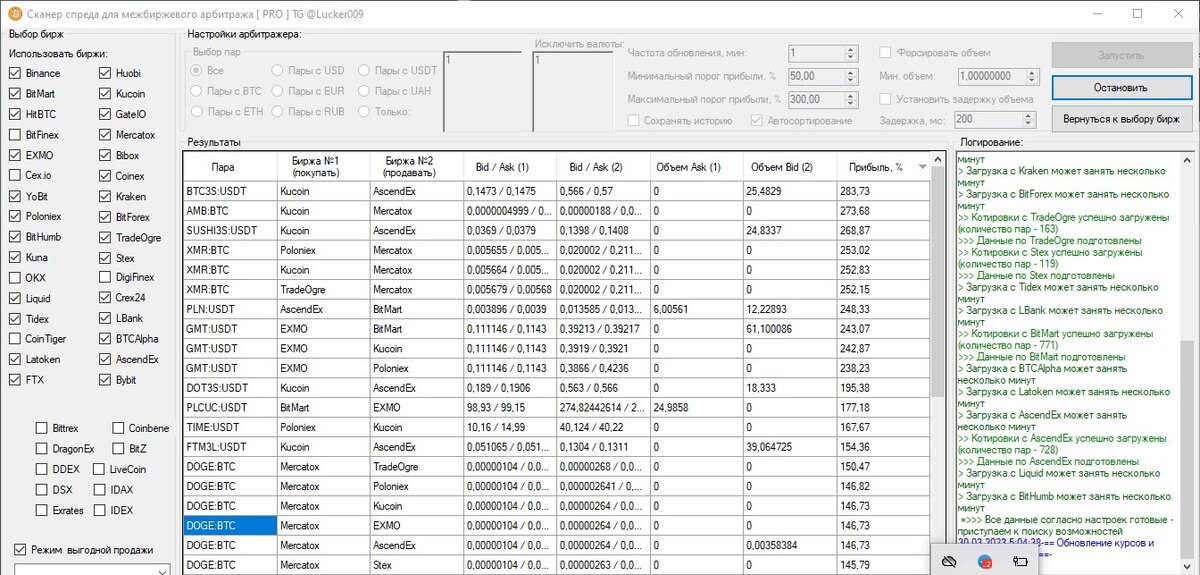
Task: Select the 'Пары с BTC' radio button
Action: (x=197, y=91)
